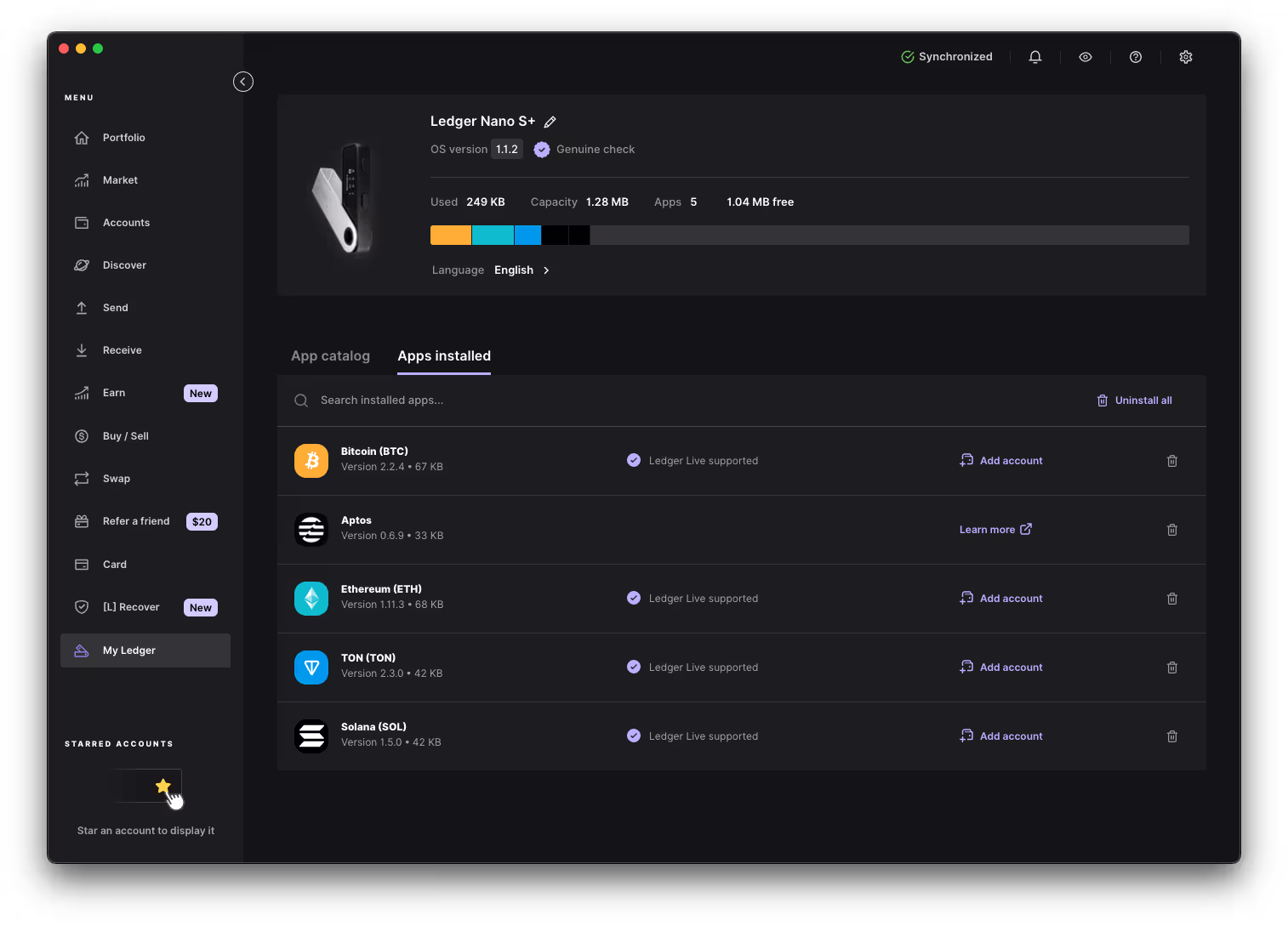Viewport: 1288px width, 926px height.
Task: Switch to App catalog tab
Action: pos(330,356)
